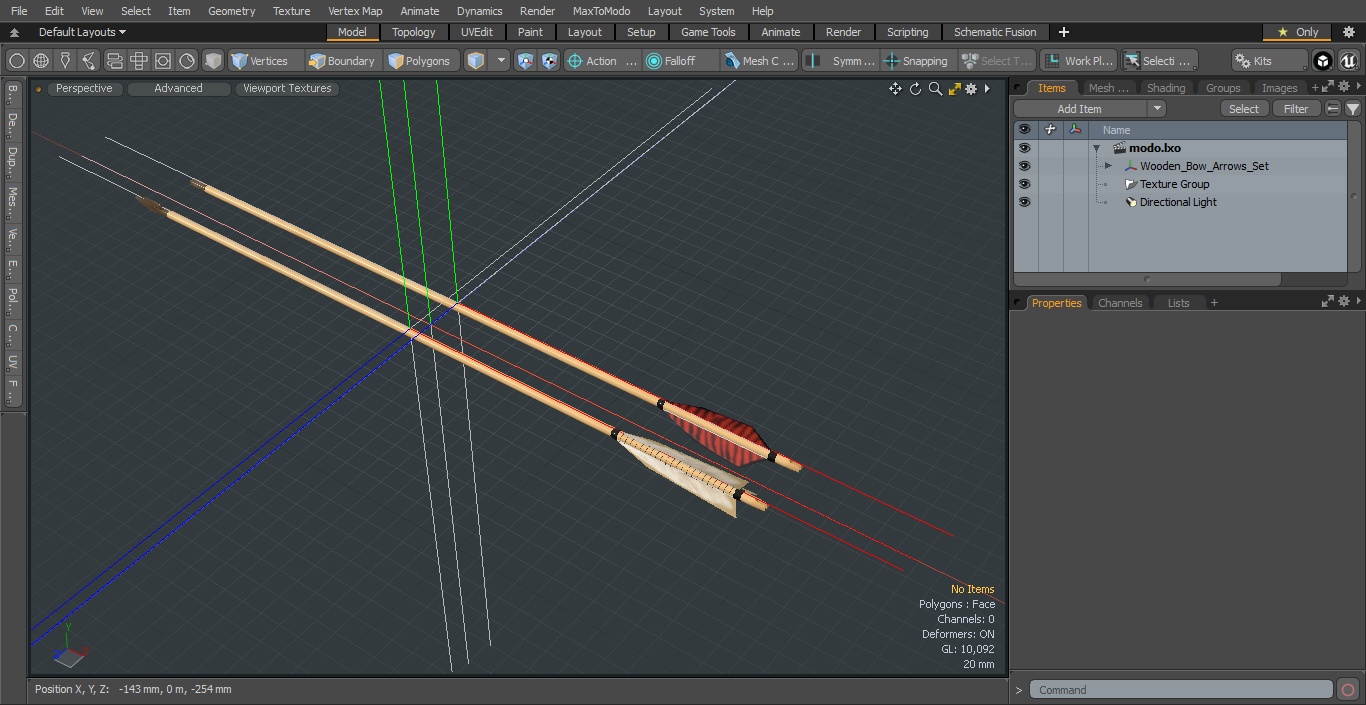Image resolution: width=1366 pixels, height=705 pixels.
Task: Toggle the Symmetry option
Action: (841, 61)
